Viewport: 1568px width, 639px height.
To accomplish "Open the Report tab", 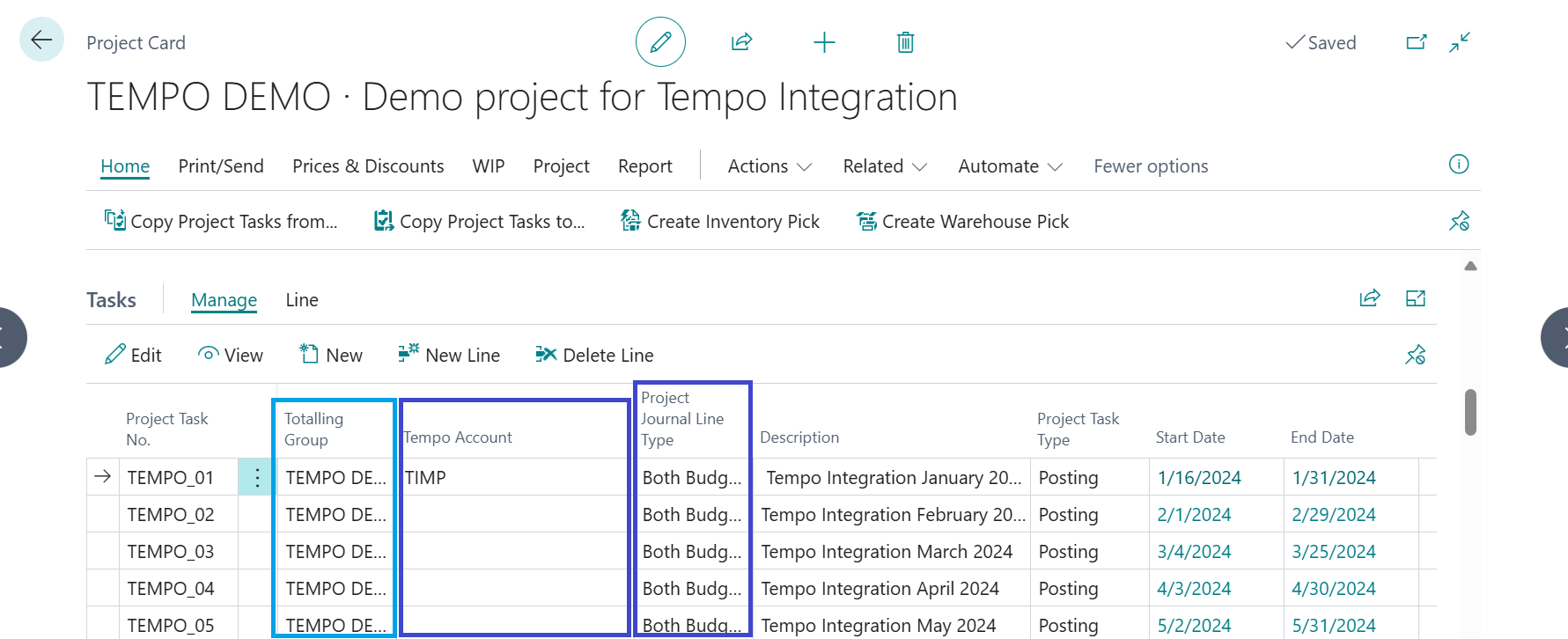I will 644,166.
